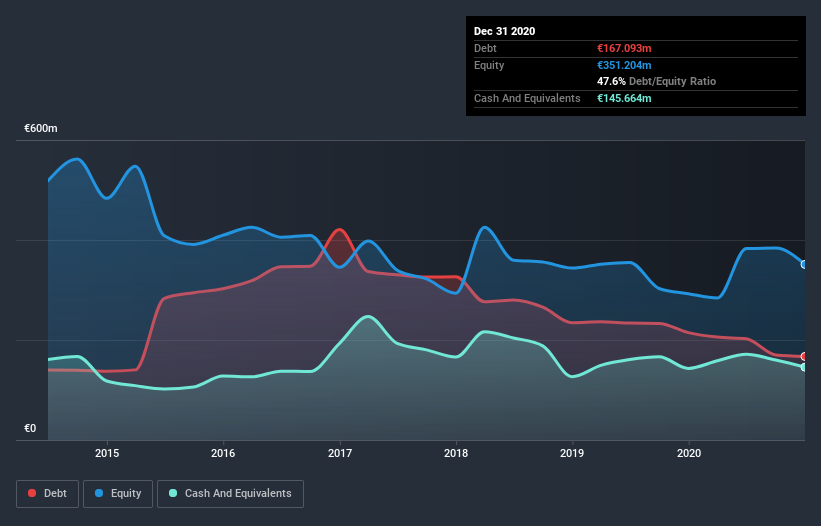The width and height of the screenshot is (821, 526).
Task: Click the Equity row label in tooltip
Action: tap(489, 65)
